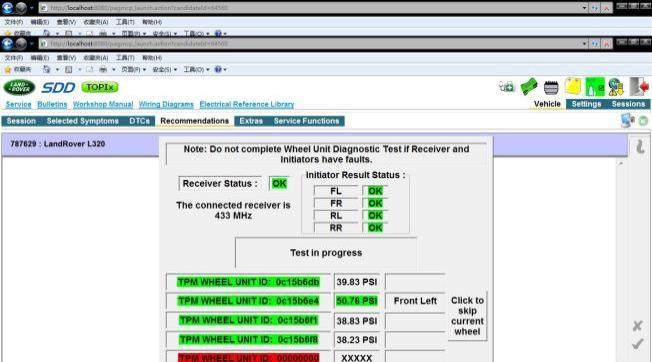Go forward in the front browser window
Image resolution: width=652 pixels, height=362 pixels.
click(21, 44)
